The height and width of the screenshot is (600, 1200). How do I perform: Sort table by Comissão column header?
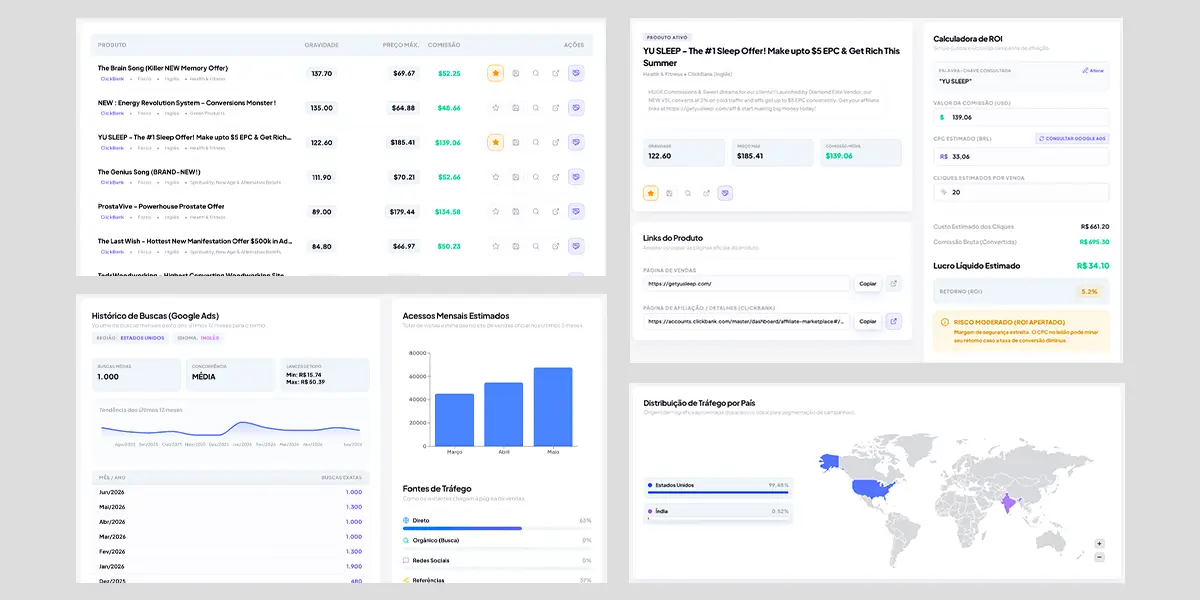(x=444, y=45)
